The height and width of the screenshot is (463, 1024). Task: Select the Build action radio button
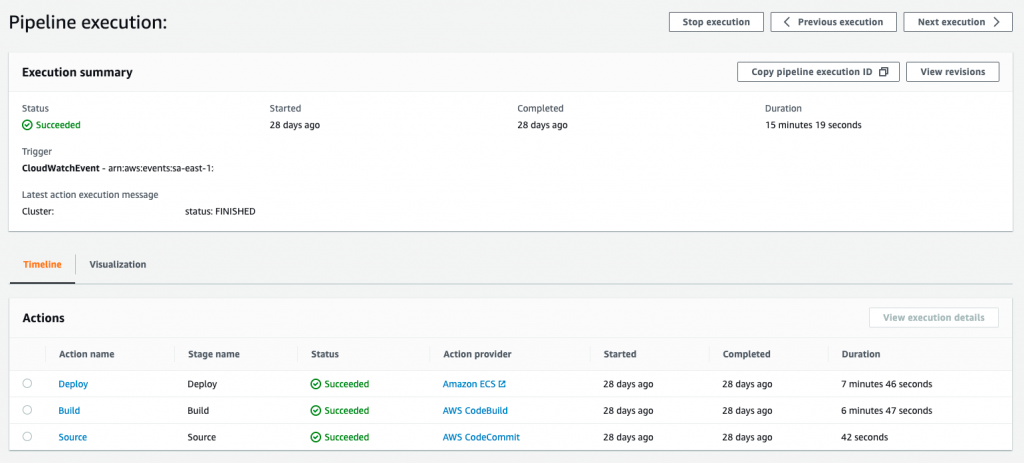(x=27, y=410)
